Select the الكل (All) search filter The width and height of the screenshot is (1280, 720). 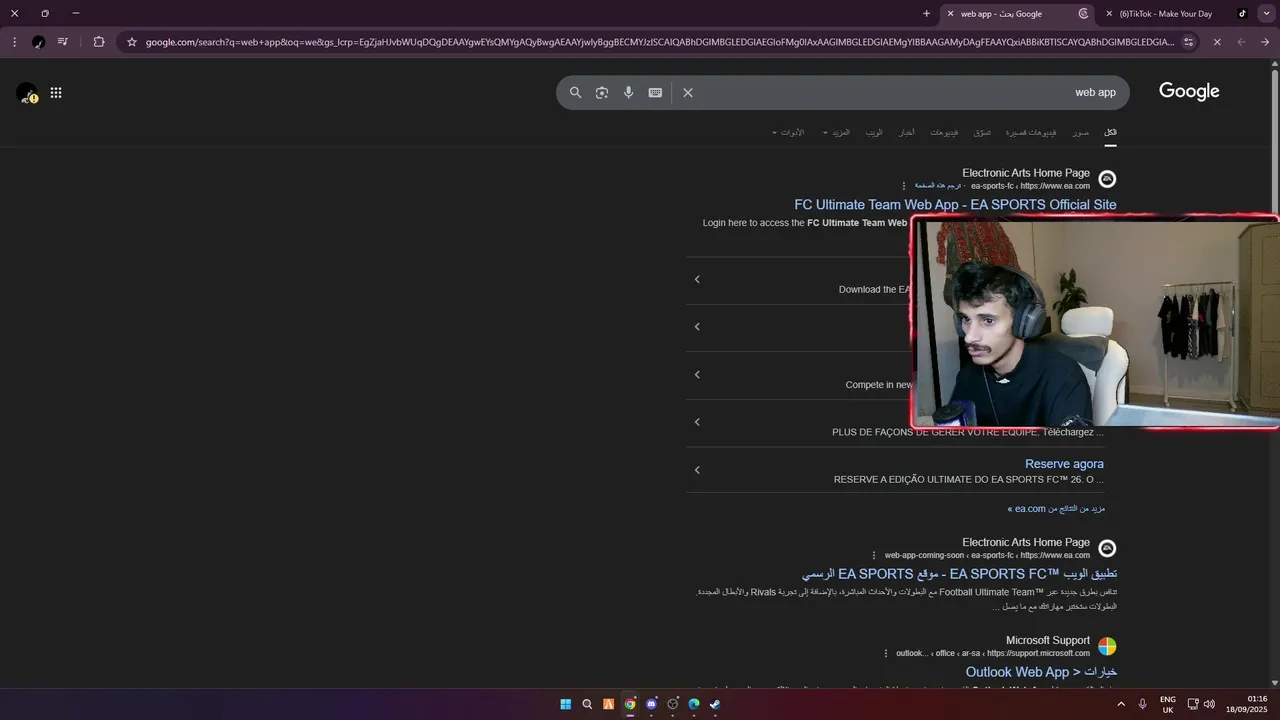1110,132
